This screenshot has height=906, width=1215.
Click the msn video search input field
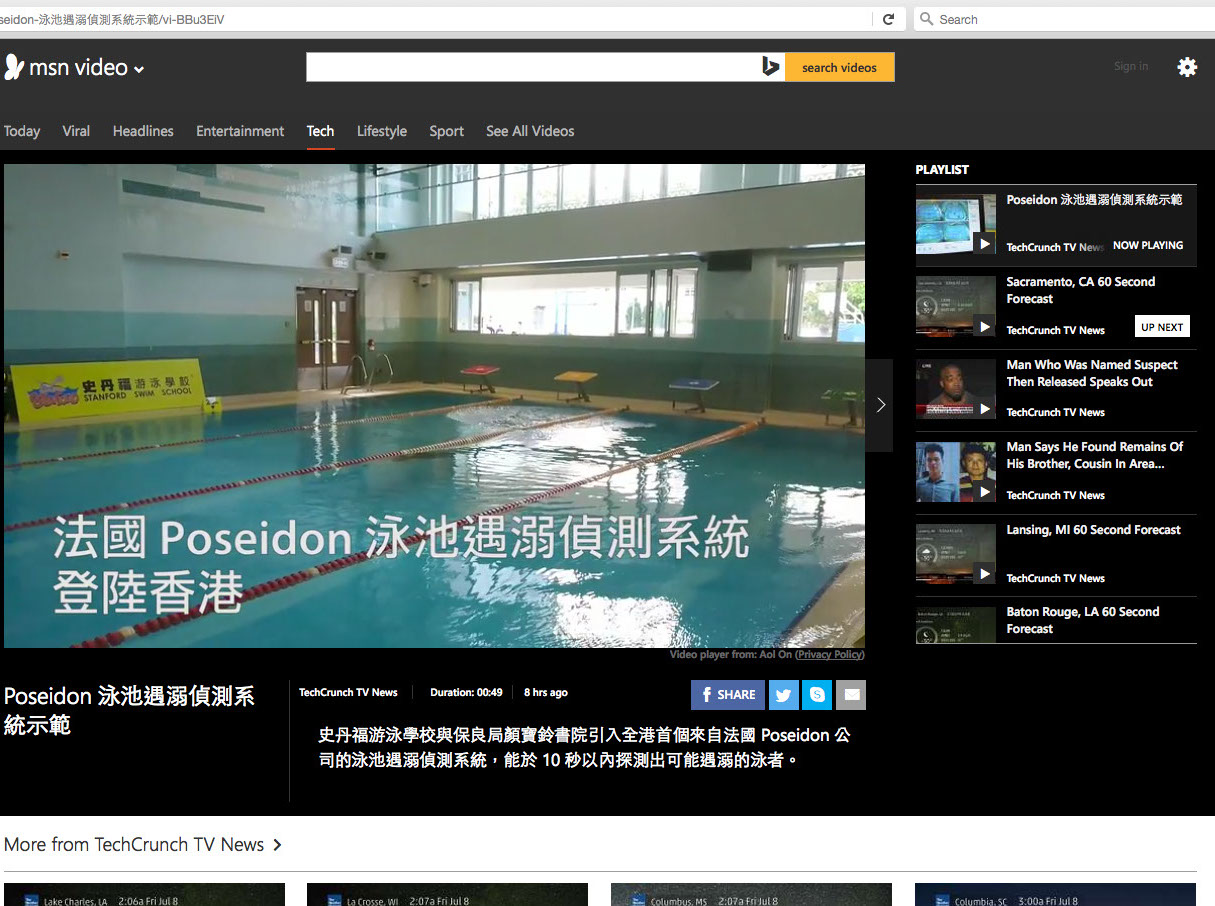pyautogui.click(x=532, y=67)
